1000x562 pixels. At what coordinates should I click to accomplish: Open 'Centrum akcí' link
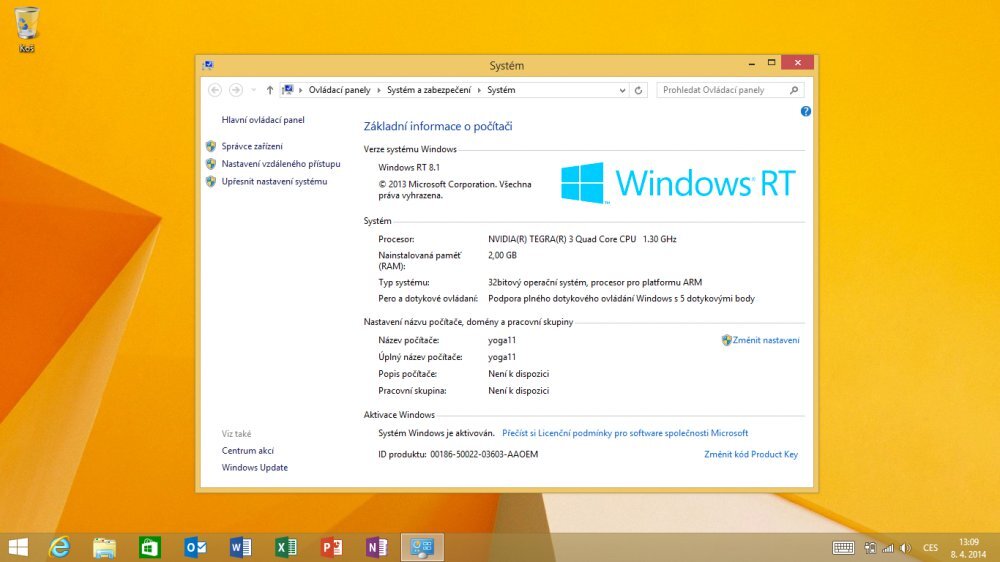[x=247, y=450]
